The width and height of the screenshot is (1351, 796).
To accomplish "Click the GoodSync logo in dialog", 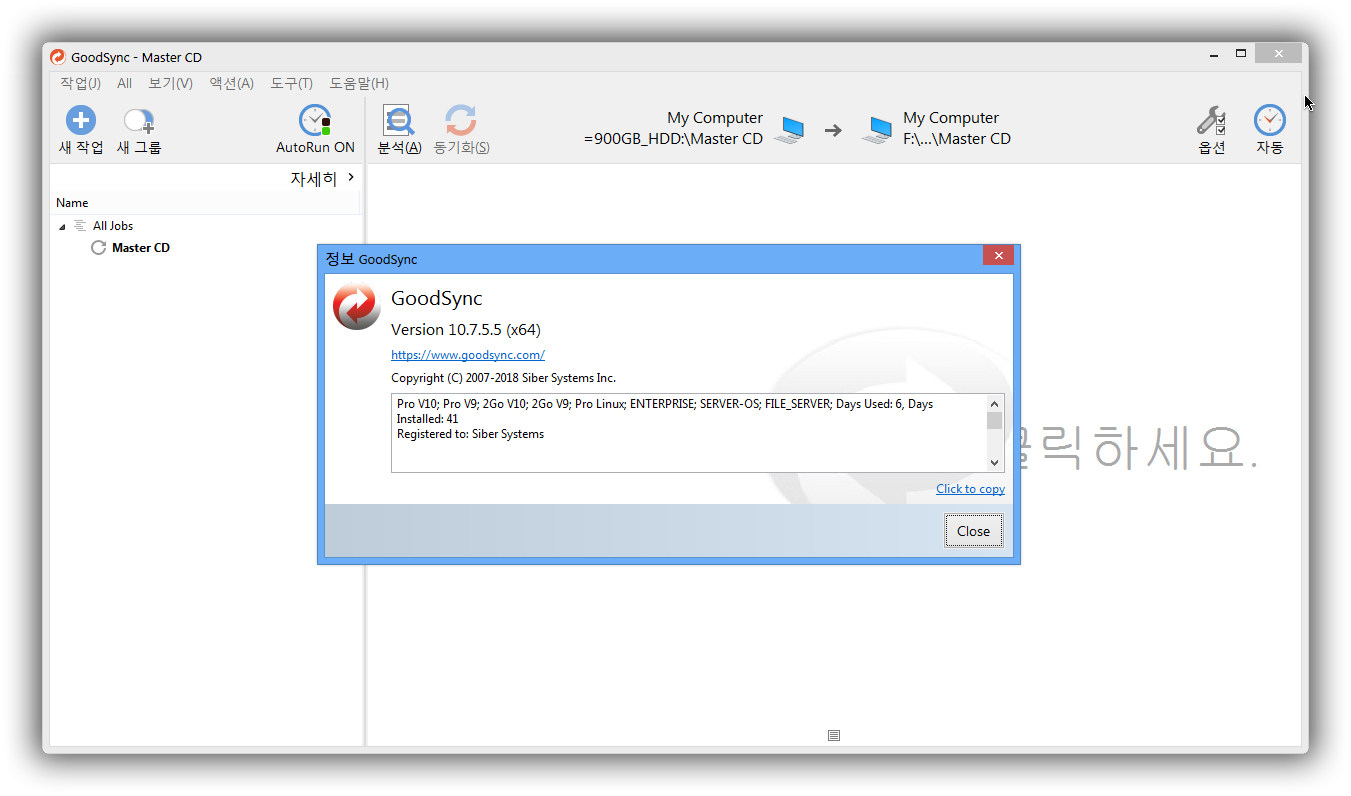I will pos(357,306).
